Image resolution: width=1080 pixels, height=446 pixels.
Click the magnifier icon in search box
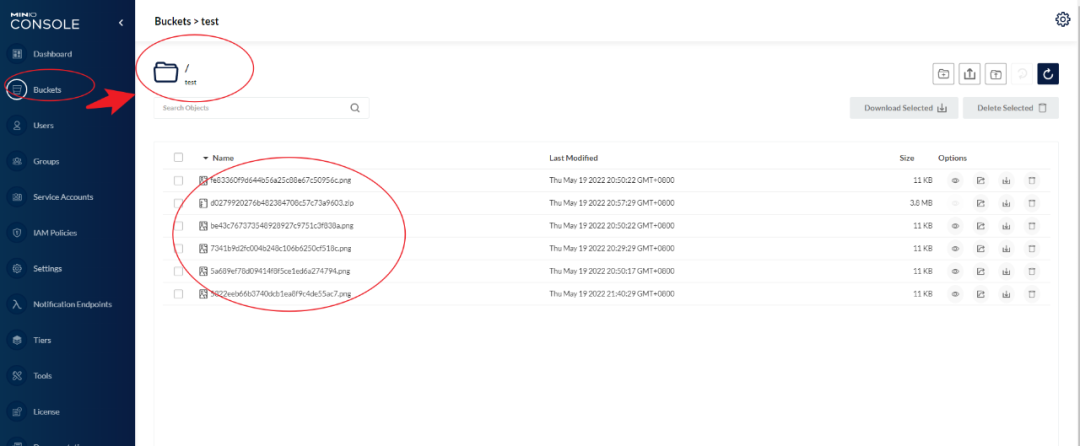coord(355,108)
